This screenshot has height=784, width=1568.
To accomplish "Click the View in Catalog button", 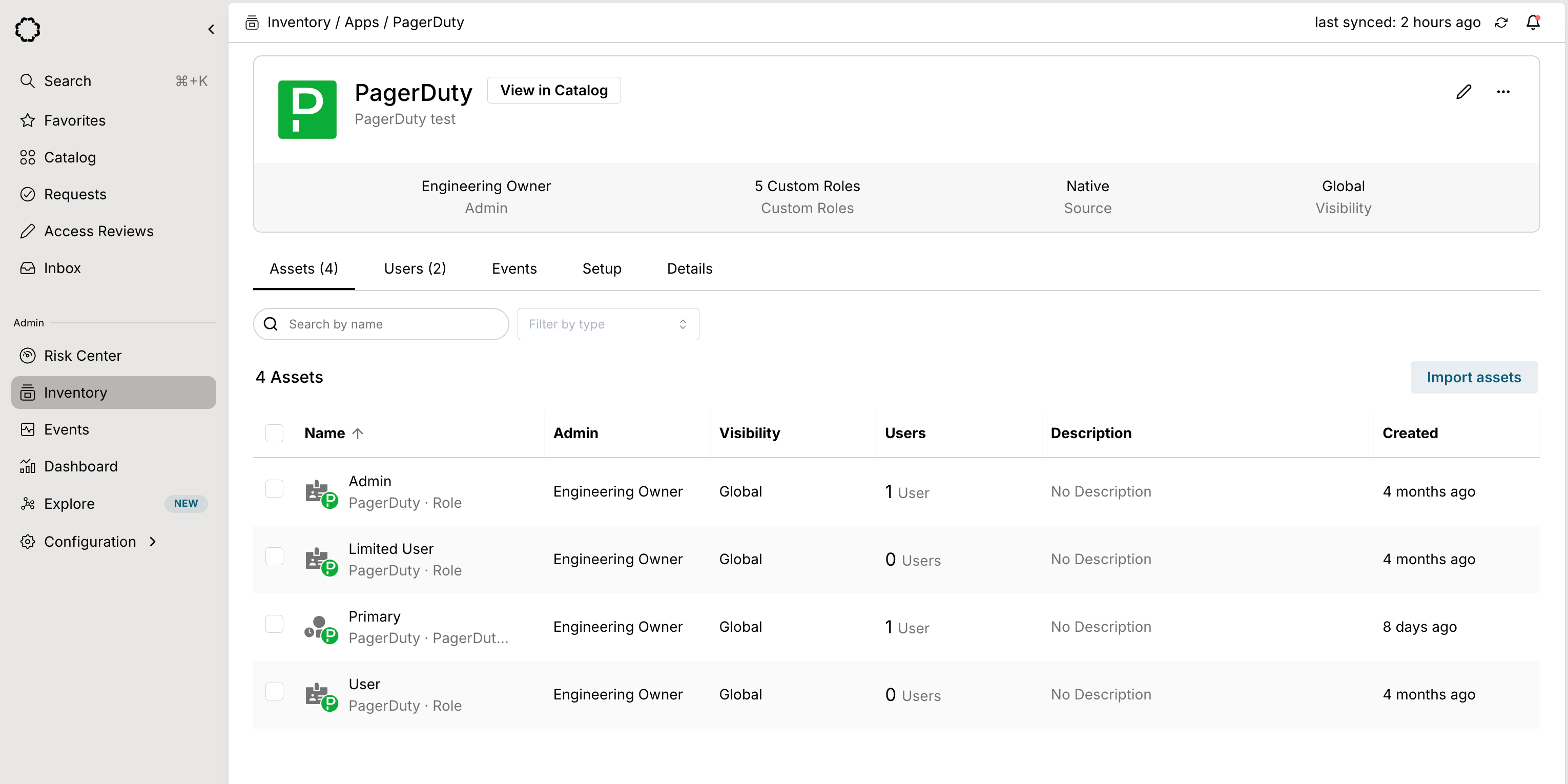I will [553, 90].
